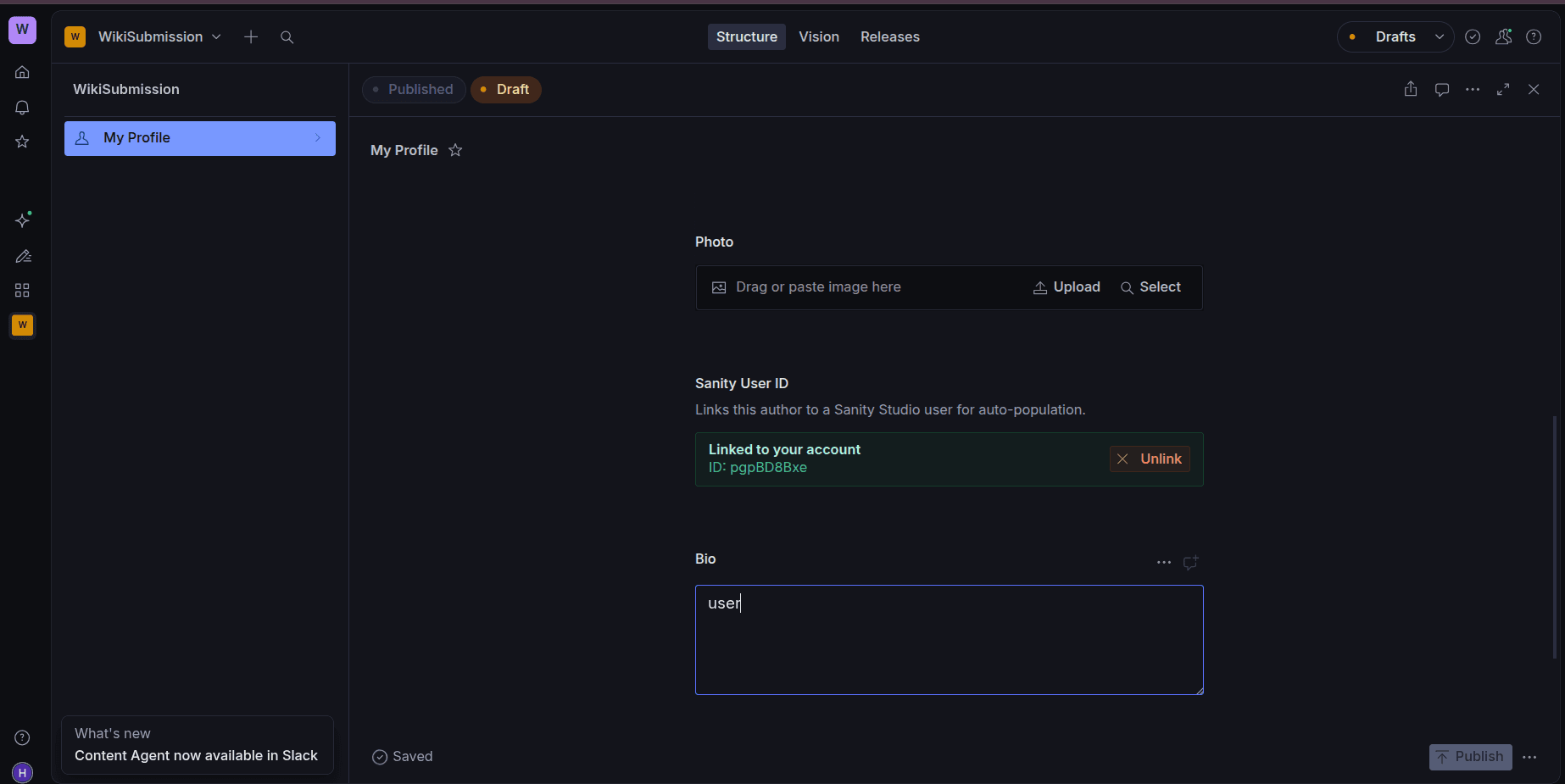Open the Releases tab
The image size is (1565, 784).
click(x=889, y=37)
